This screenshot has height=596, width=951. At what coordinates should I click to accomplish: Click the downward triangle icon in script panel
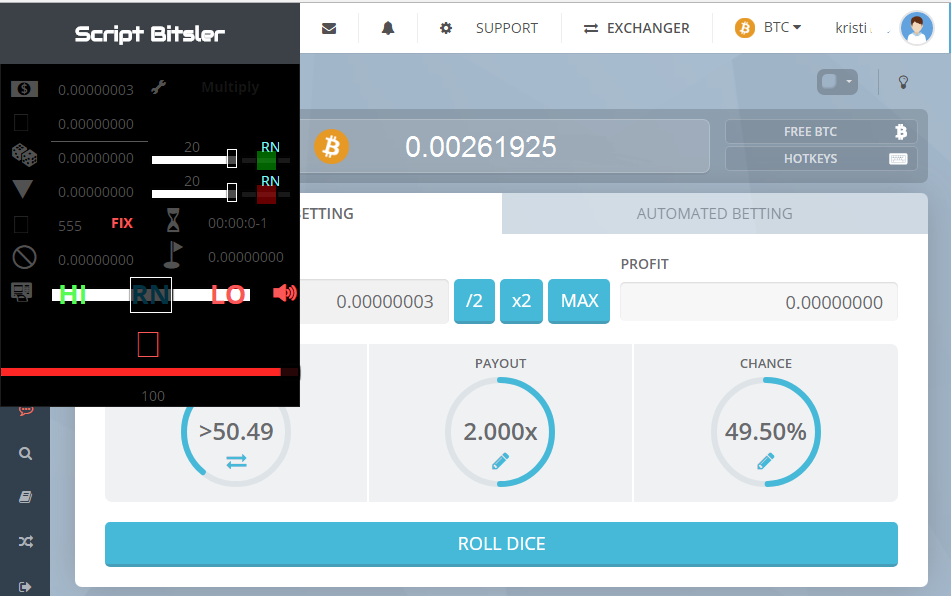(x=23, y=189)
